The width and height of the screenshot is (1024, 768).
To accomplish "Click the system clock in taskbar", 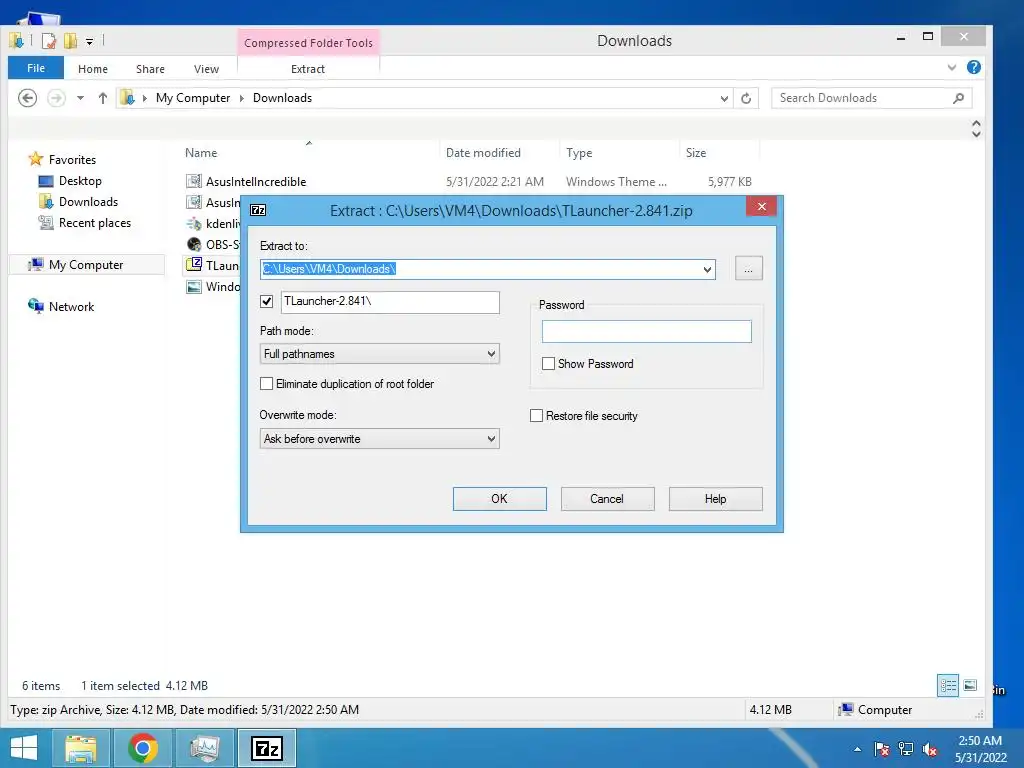I will [x=980, y=749].
